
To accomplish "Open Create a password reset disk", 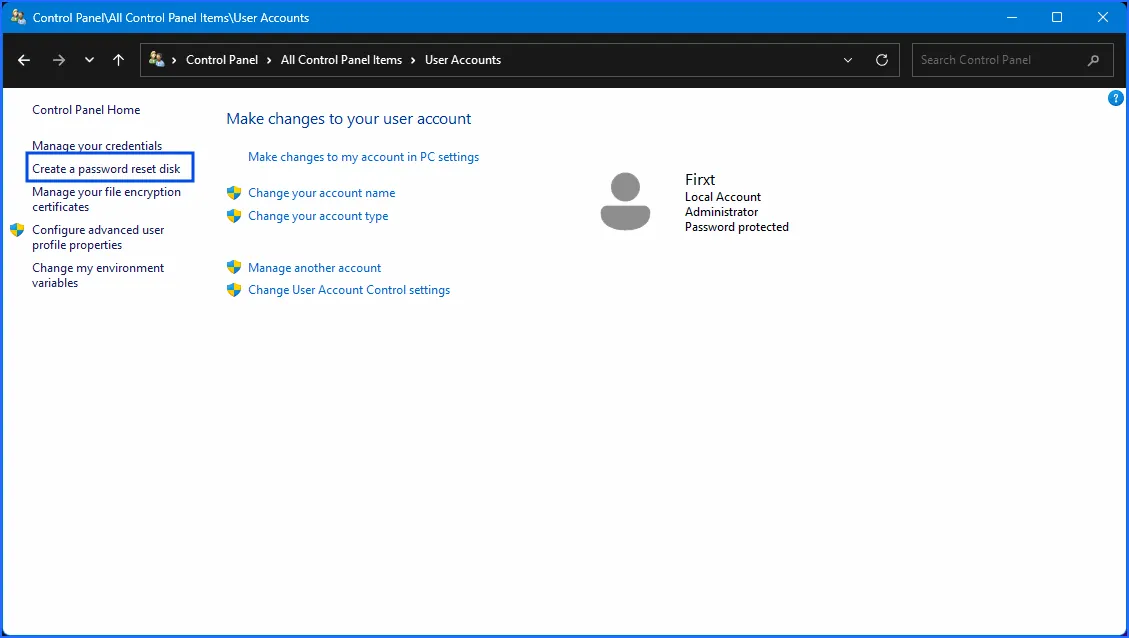I will click(106, 169).
